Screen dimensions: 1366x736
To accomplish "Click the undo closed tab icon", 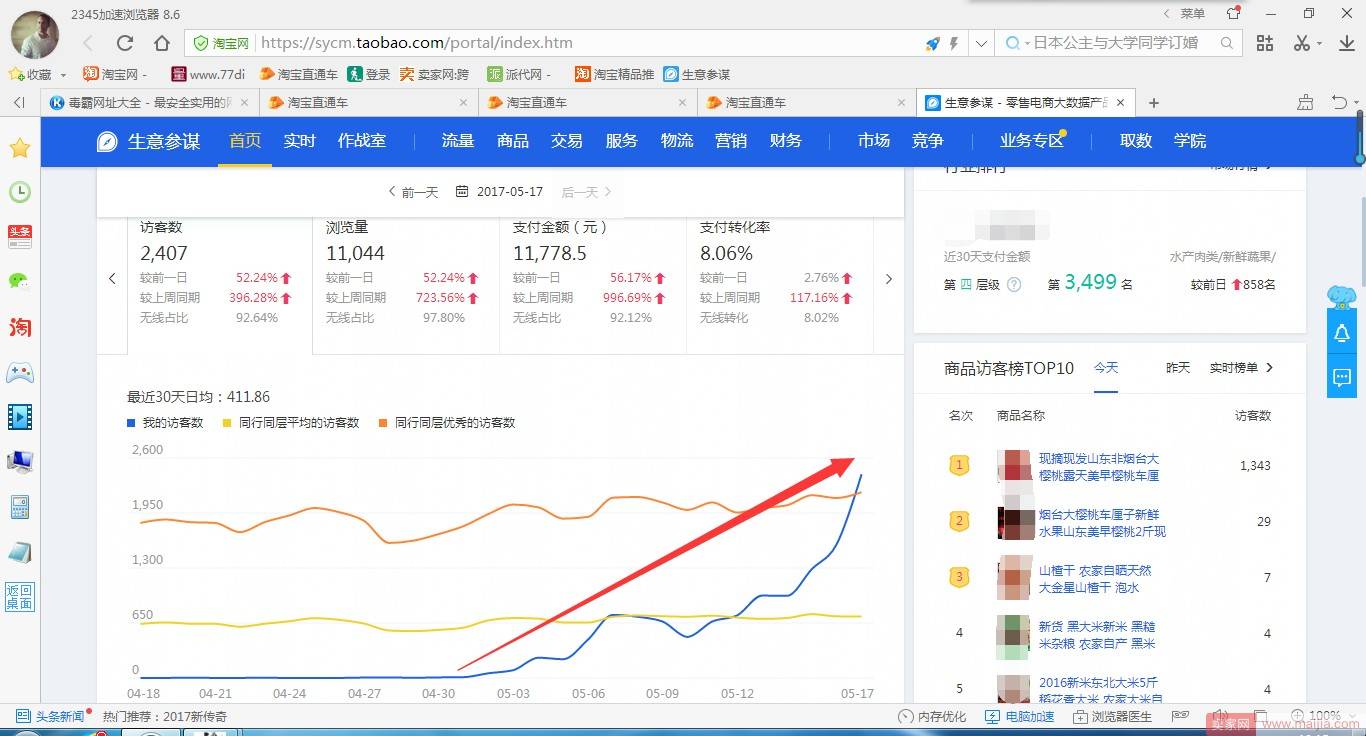I will coord(1340,102).
